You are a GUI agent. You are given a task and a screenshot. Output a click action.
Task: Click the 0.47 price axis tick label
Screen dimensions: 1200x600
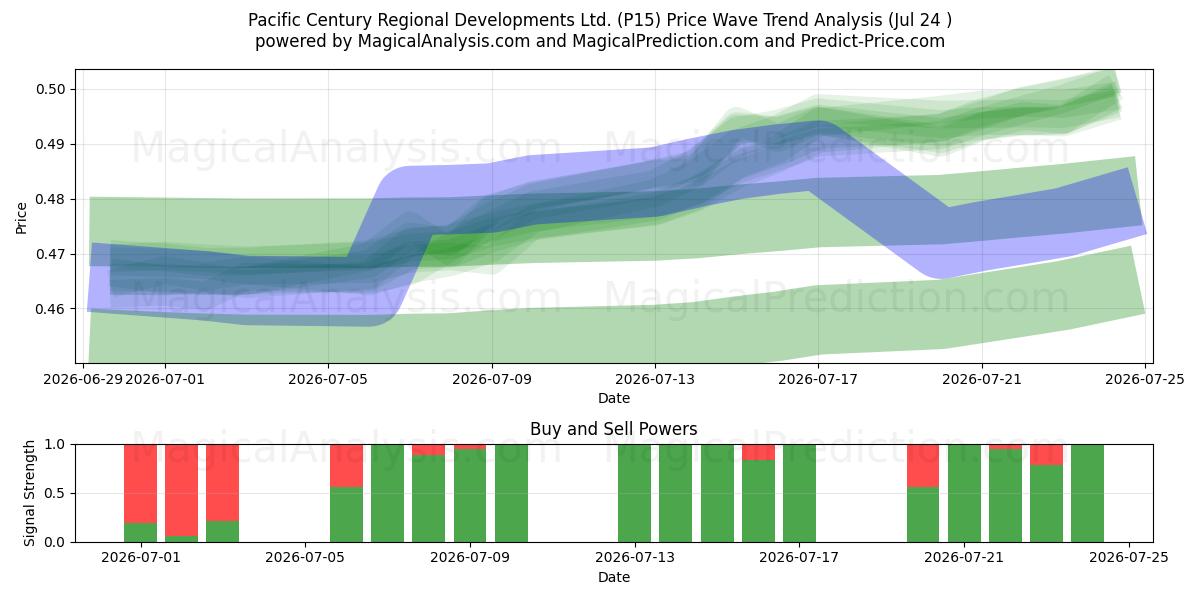(53, 254)
